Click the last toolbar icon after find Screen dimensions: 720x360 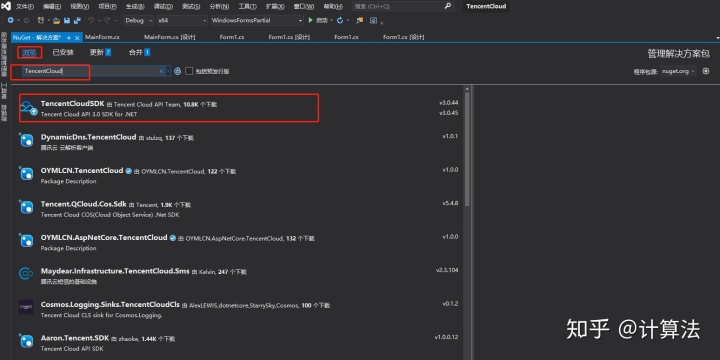click(x=373, y=20)
